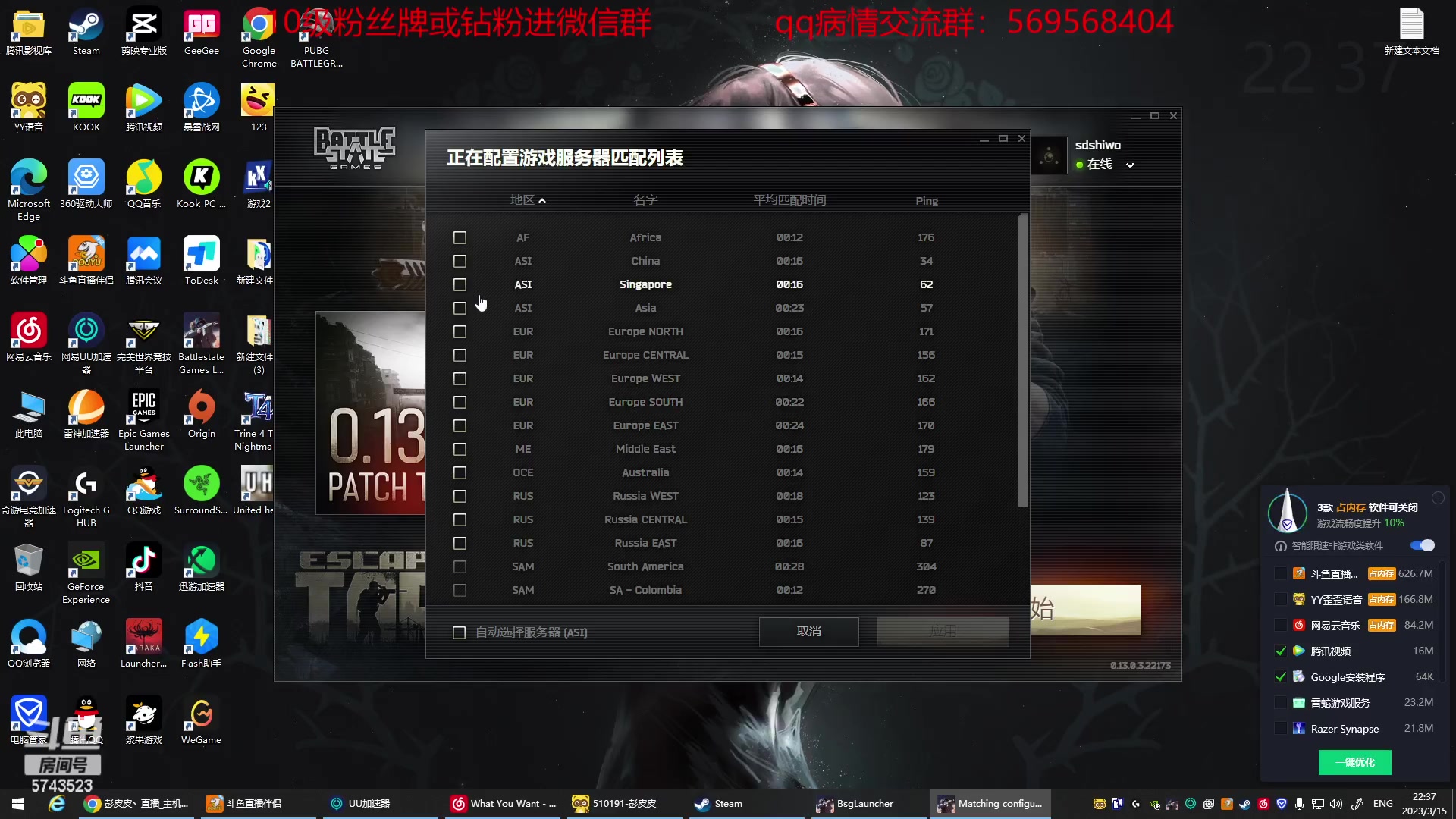Open Microsoft Edge desktop icon
This screenshot has height=819, width=1456.
click(x=29, y=191)
